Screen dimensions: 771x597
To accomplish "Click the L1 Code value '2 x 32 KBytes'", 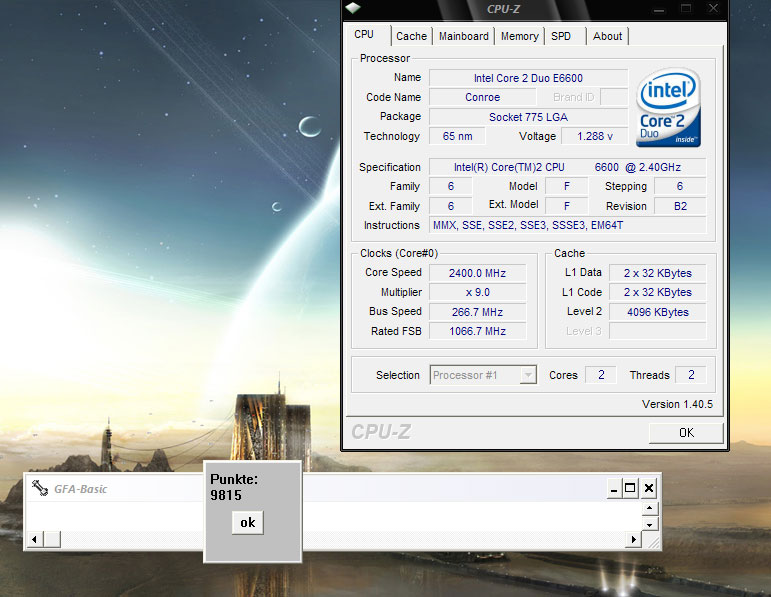I will (x=657, y=292).
